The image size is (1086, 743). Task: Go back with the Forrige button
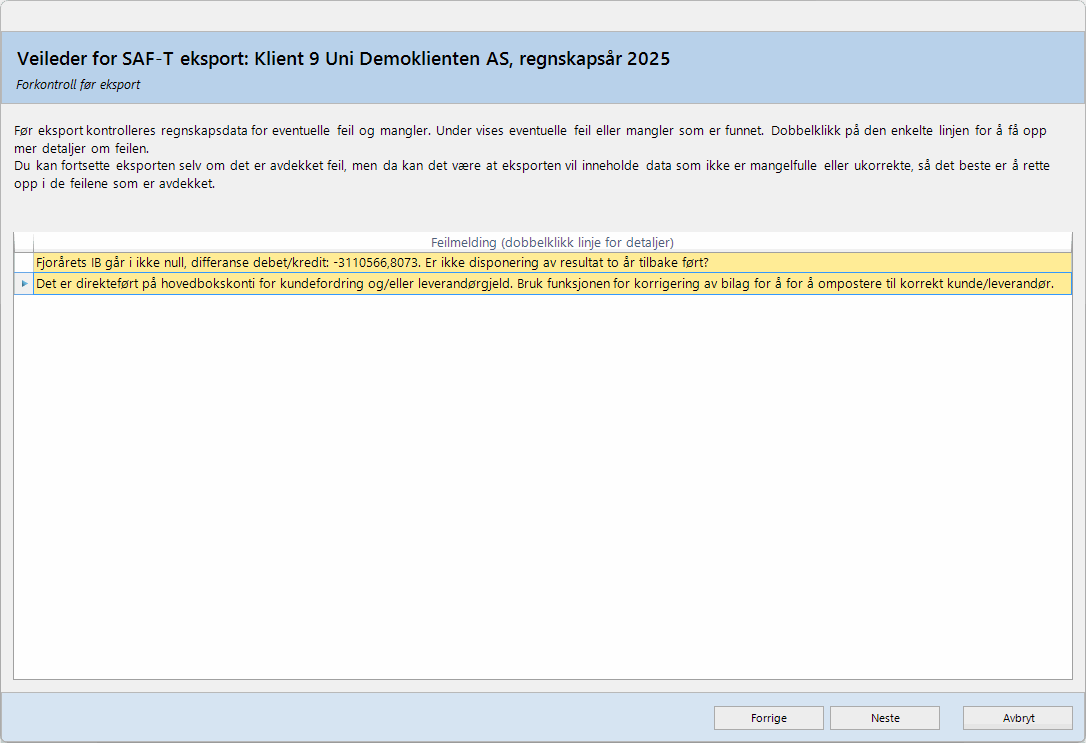click(x=768, y=718)
